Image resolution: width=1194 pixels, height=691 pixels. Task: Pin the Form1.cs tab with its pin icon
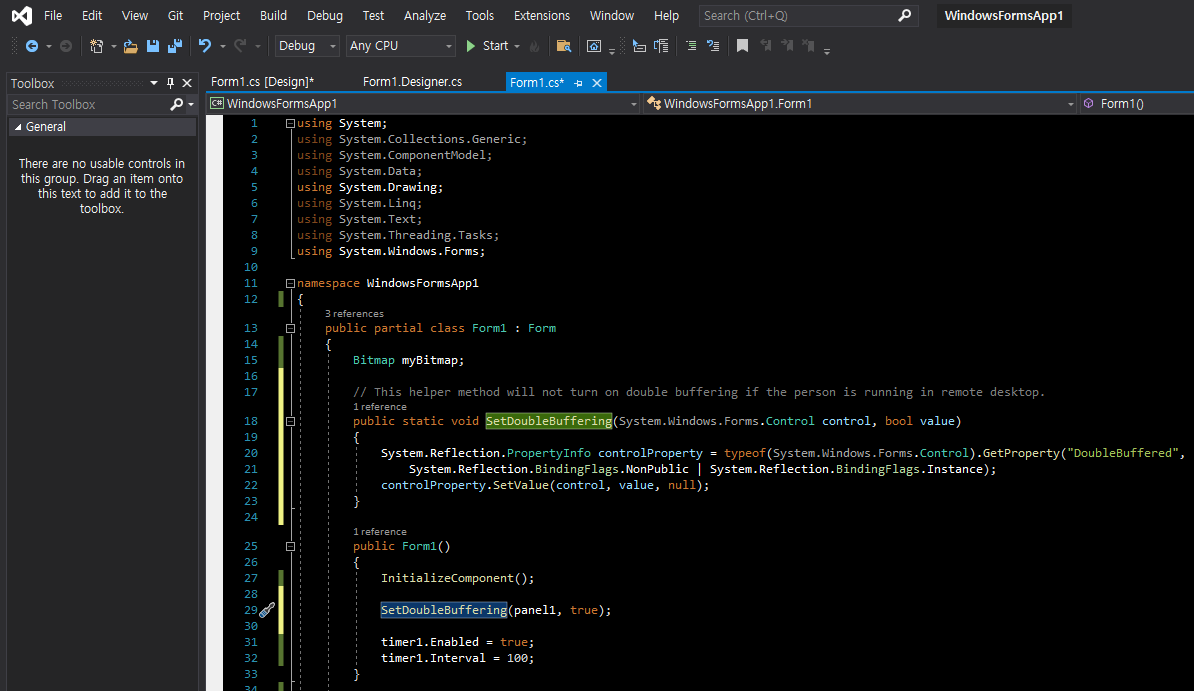tap(578, 83)
